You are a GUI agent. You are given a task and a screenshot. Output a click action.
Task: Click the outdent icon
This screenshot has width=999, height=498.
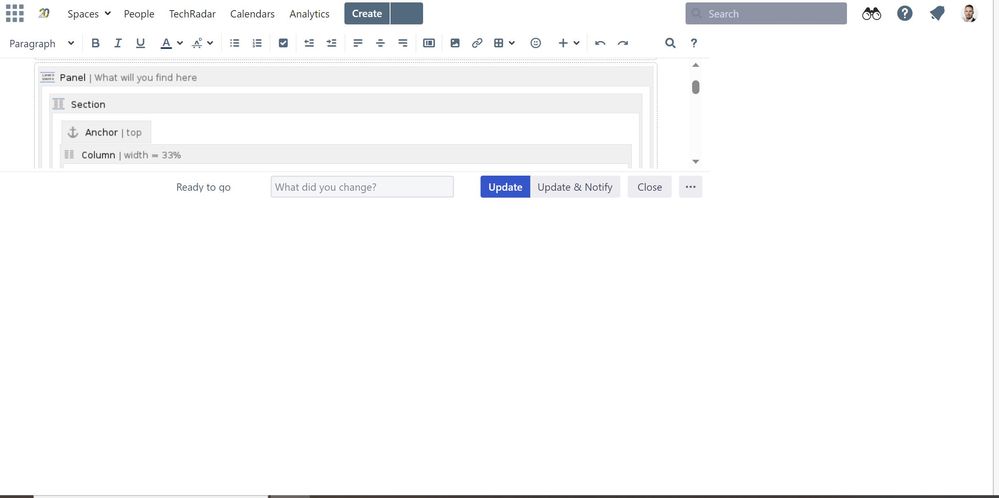tap(309, 43)
